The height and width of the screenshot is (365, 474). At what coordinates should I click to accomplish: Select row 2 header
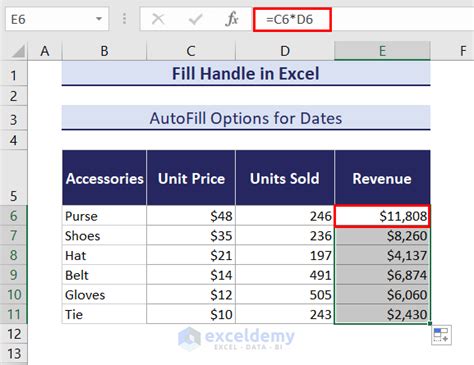[x=13, y=96]
